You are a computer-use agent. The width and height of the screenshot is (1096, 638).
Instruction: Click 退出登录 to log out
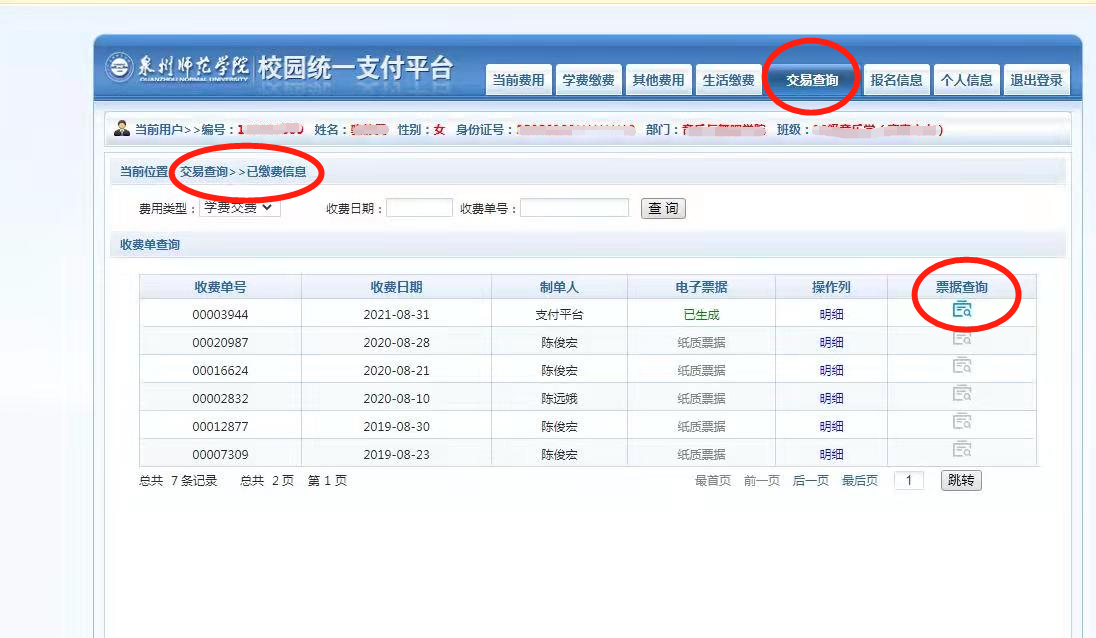(x=1036, y=80)
